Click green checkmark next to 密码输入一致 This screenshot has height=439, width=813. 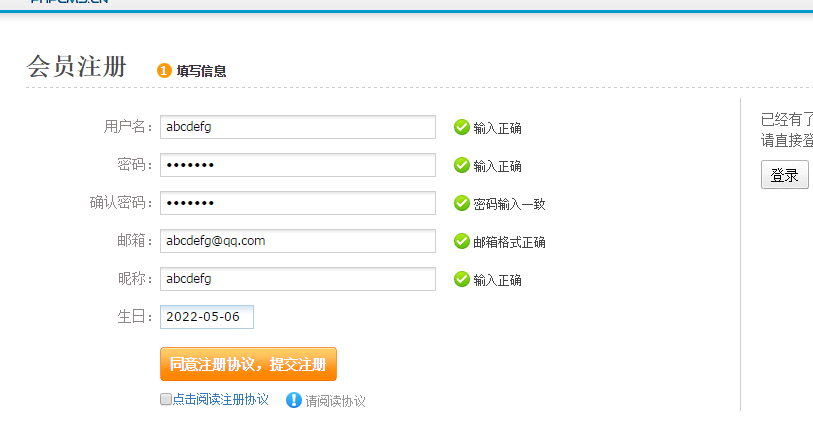[461, 203]
